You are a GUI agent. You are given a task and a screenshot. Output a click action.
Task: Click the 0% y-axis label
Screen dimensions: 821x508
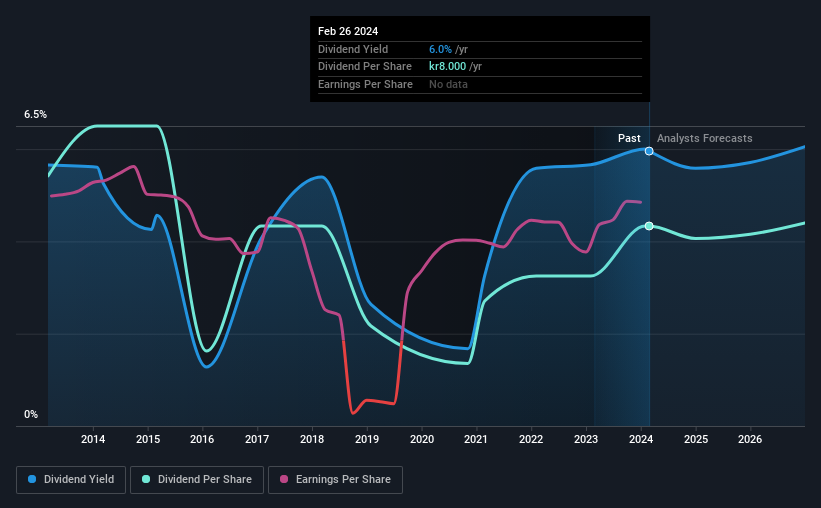pos(31,414)
